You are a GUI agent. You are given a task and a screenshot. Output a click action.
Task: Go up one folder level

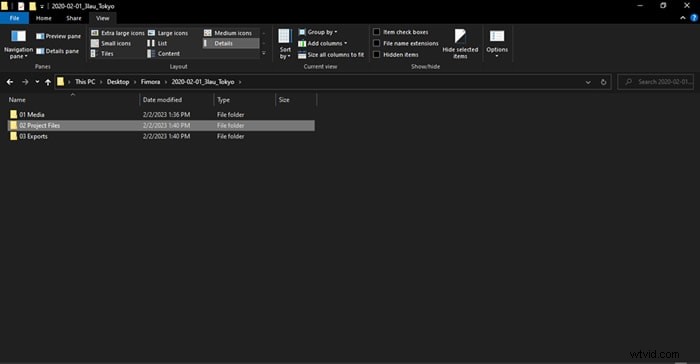48,82
